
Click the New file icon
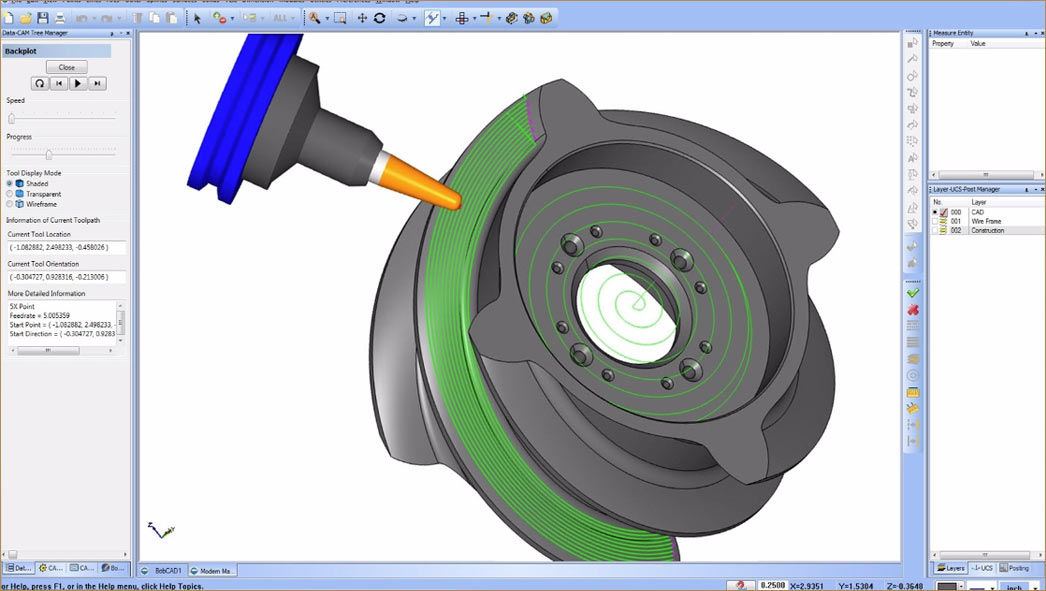(9, 18)
